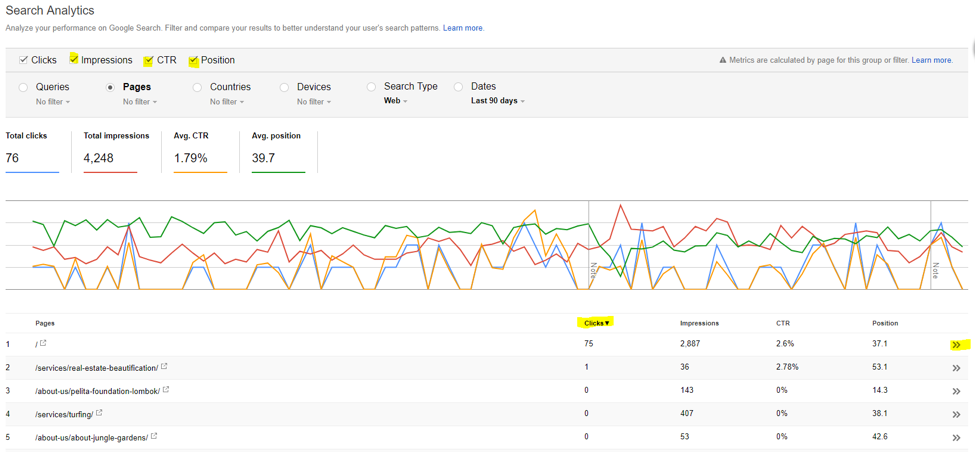Open external link for turfing page
This screenshot has height=452, width=975.
pyautogui.click(x=99, y=413)
